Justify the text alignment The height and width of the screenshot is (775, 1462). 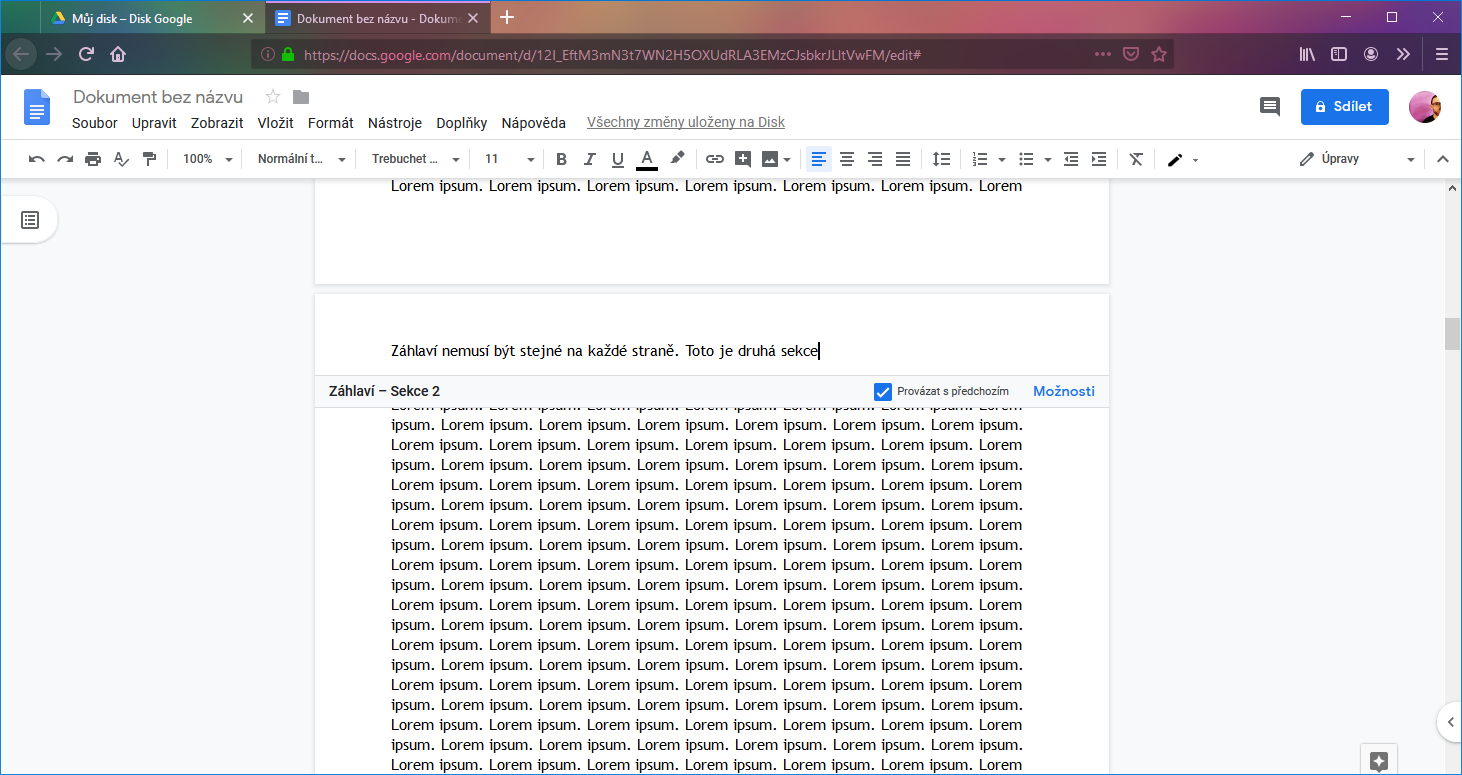point(903,159)
